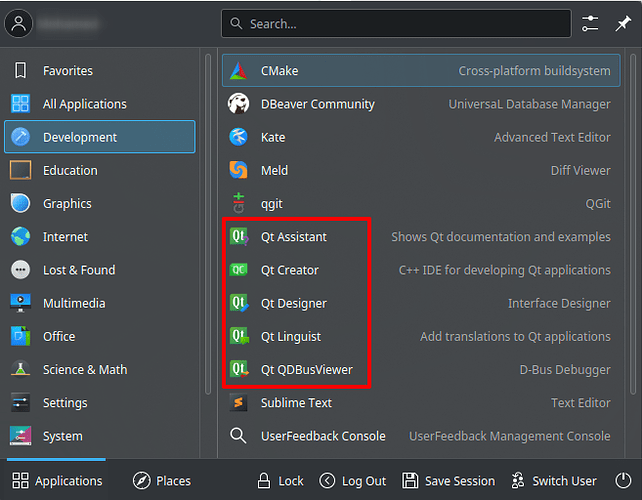Image resolution: width=642 pixels, height=500 pixels.
Task: Select the Development category
Action: pos(99,137)
